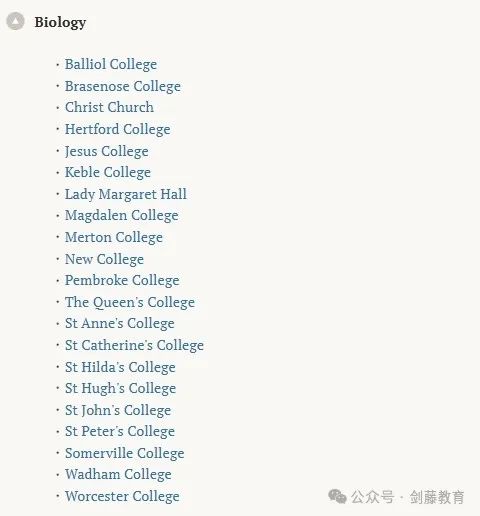
Task: Go to the Worcester College link
Action: click(x=122, y=496)
